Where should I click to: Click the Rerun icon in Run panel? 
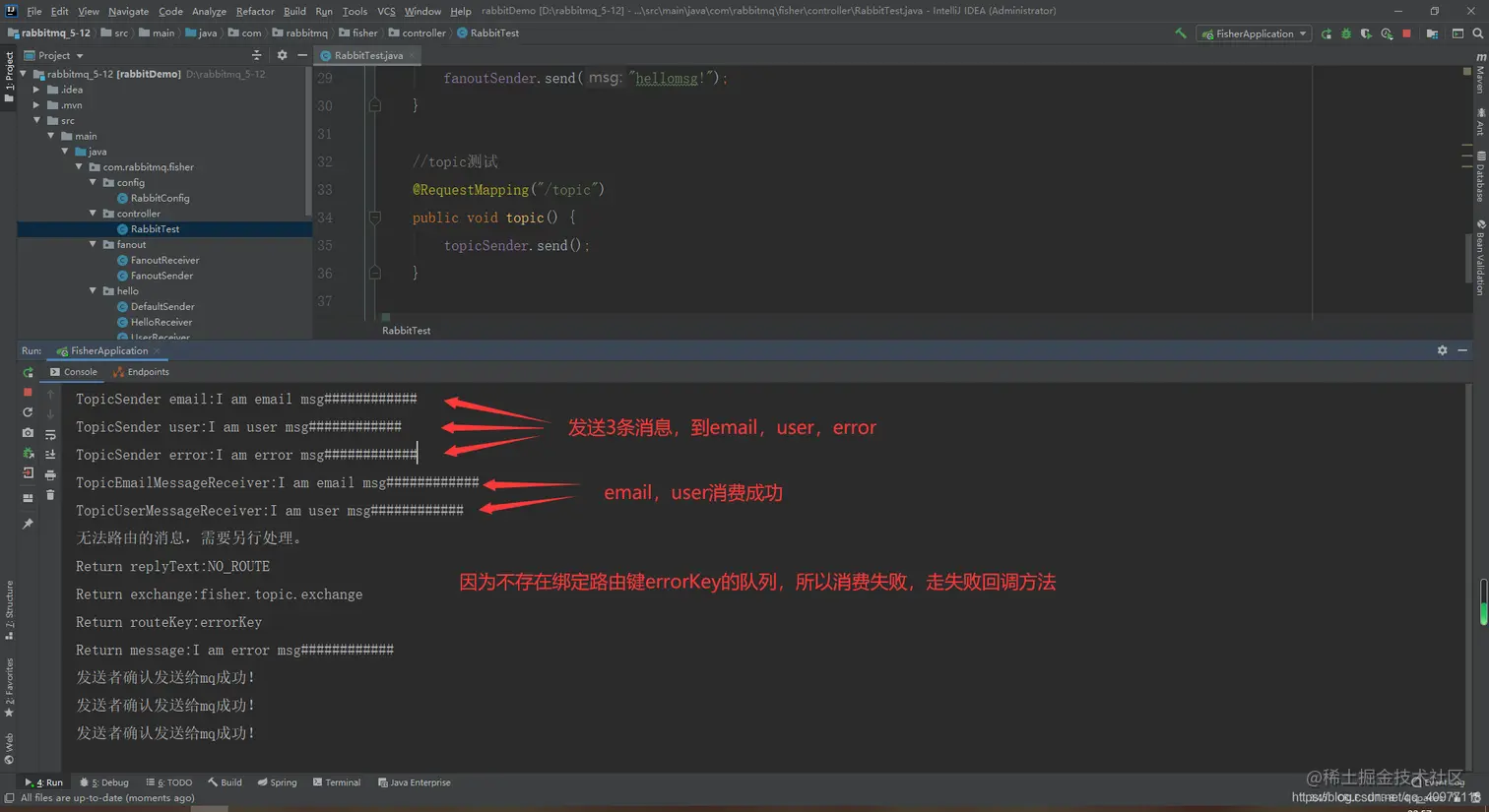pyautogui.click(x=28, y=372)
